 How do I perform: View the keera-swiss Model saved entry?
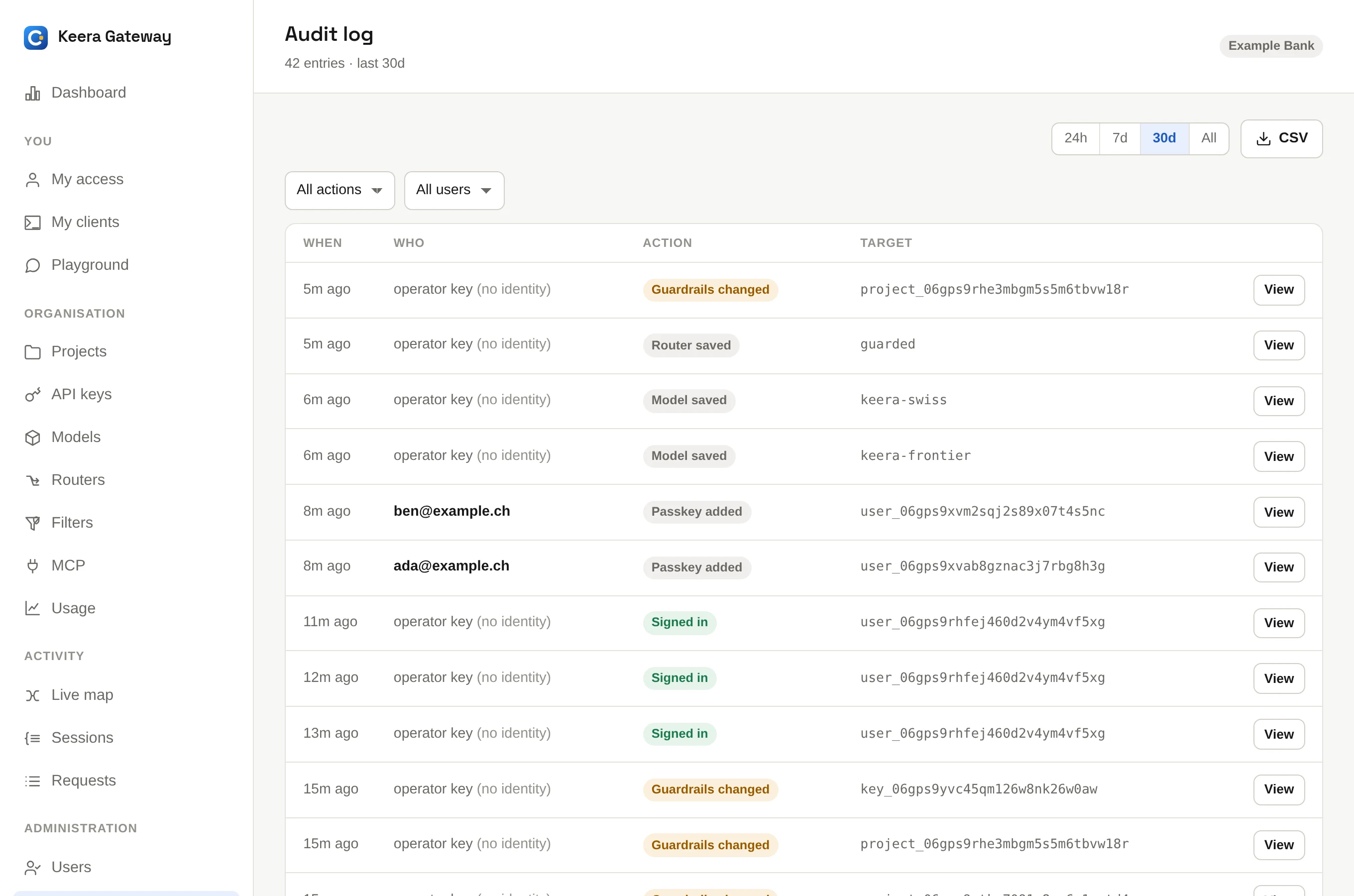[x=1279, y=401]
